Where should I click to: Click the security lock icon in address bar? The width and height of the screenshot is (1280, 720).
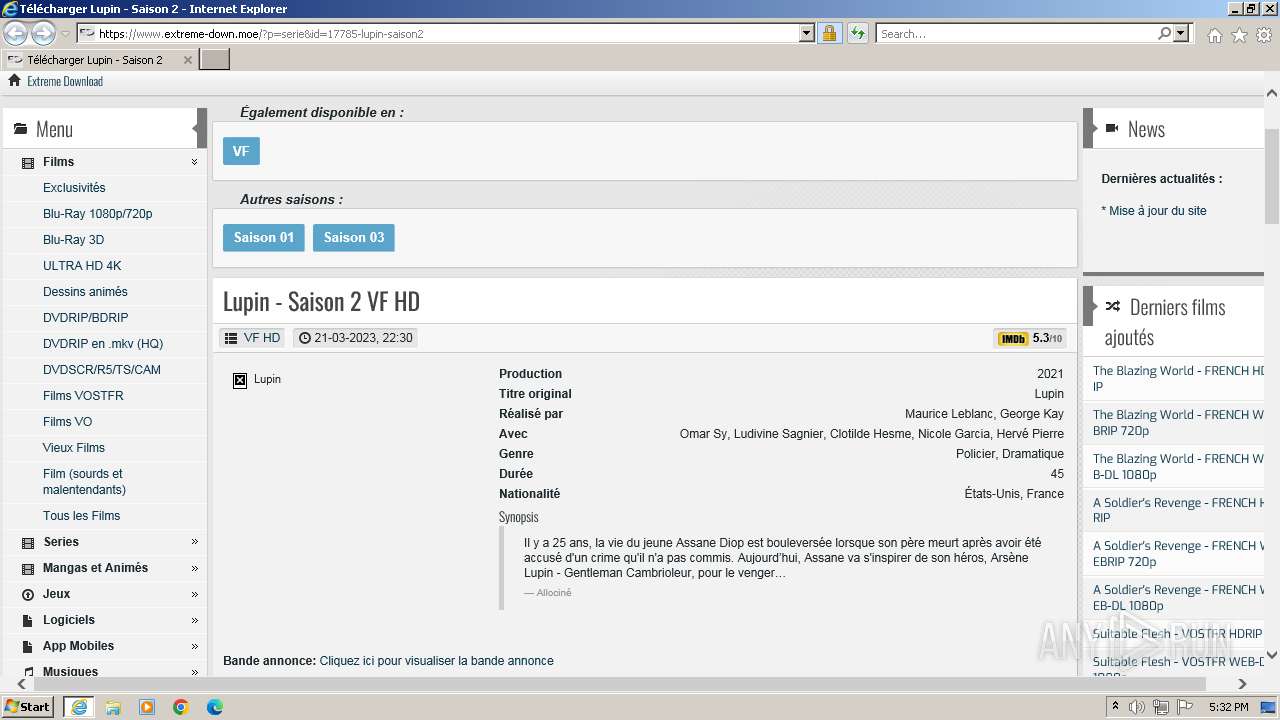point(829,34)
